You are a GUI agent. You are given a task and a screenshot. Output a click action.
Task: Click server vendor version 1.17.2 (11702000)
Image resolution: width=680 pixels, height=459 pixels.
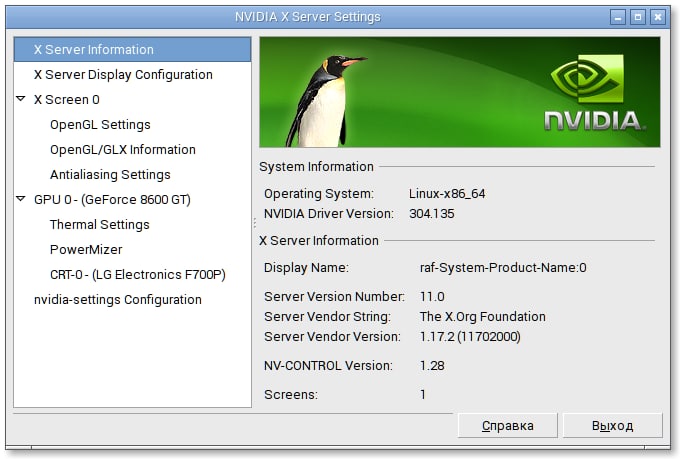[470, 337]
